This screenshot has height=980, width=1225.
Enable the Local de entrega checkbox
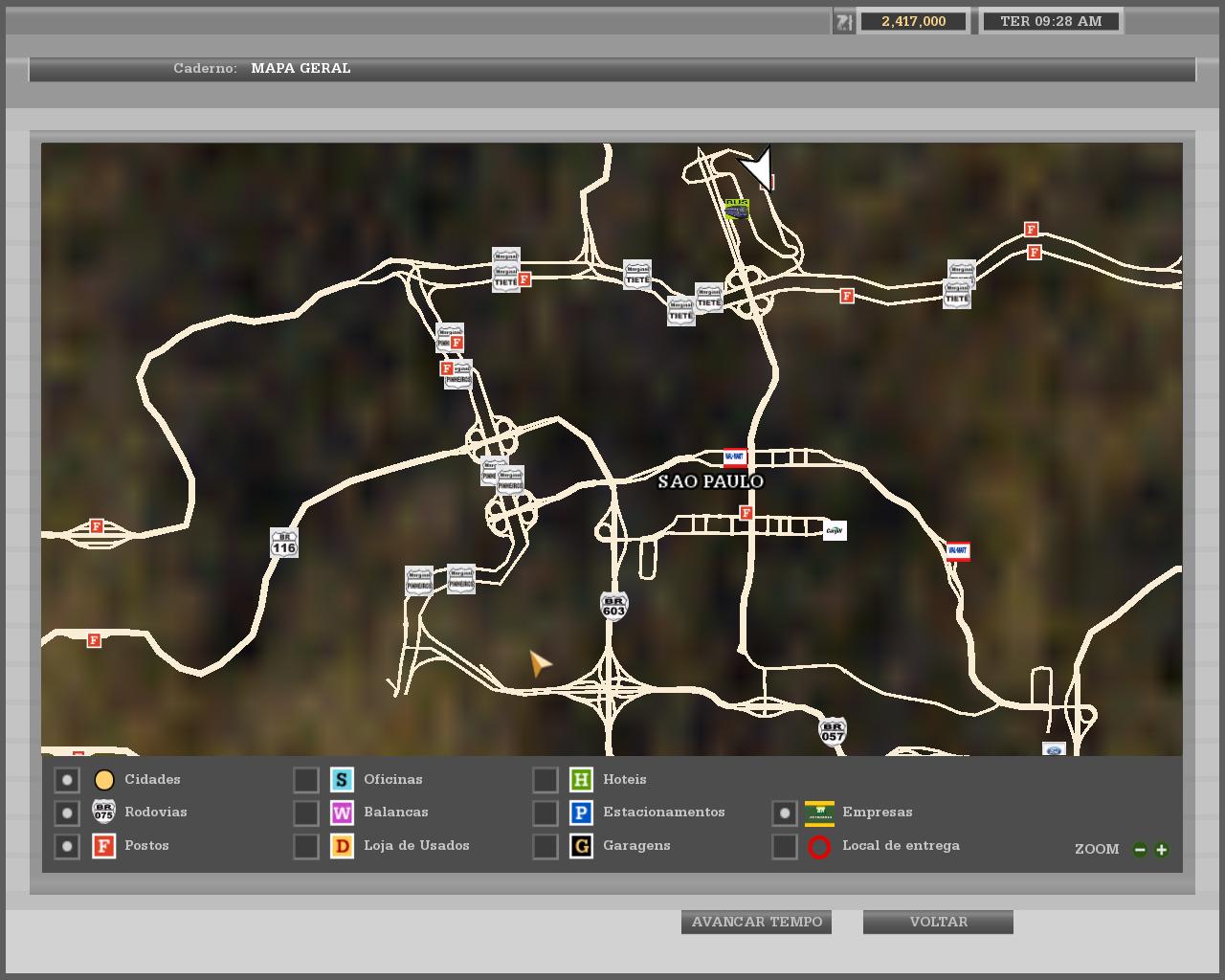[785, 846]
